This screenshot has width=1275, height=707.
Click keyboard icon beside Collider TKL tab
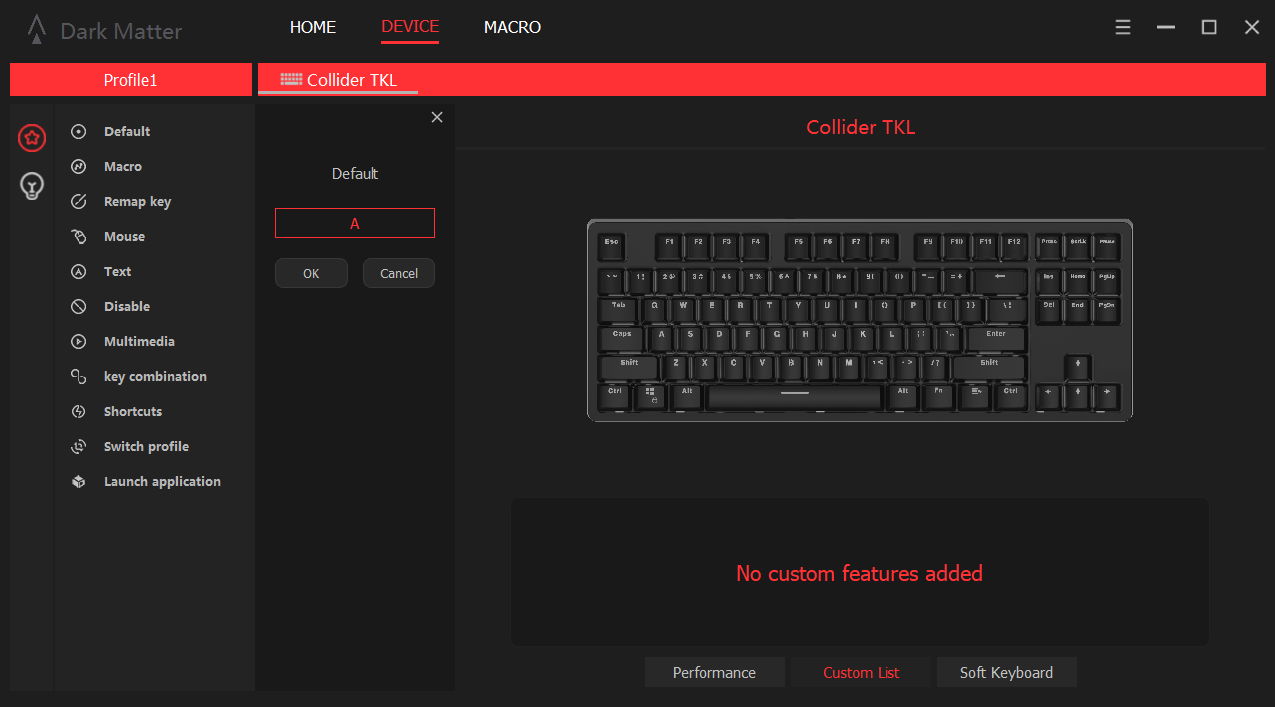coord(291,79)
